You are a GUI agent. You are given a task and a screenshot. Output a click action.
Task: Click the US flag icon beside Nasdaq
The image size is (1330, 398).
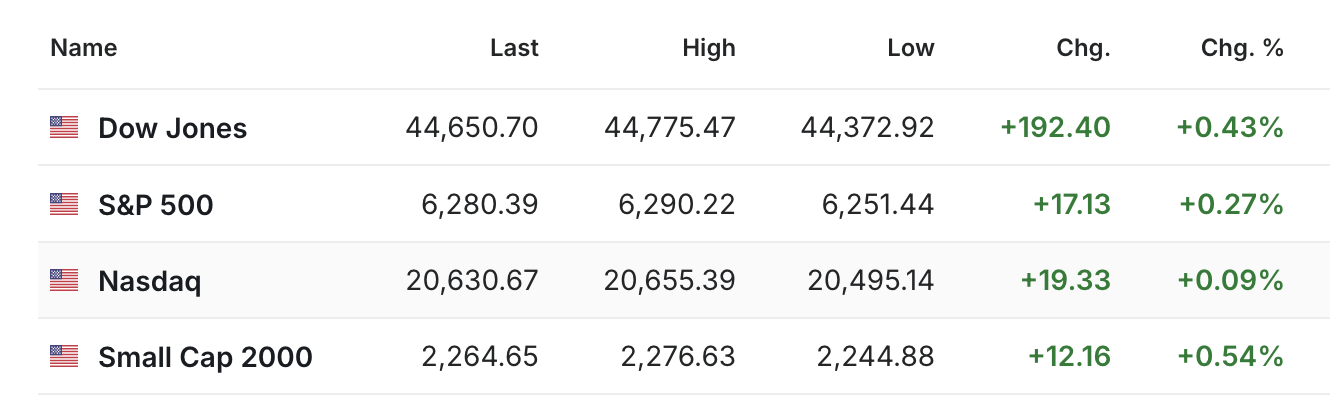click(x=64, y=281)
